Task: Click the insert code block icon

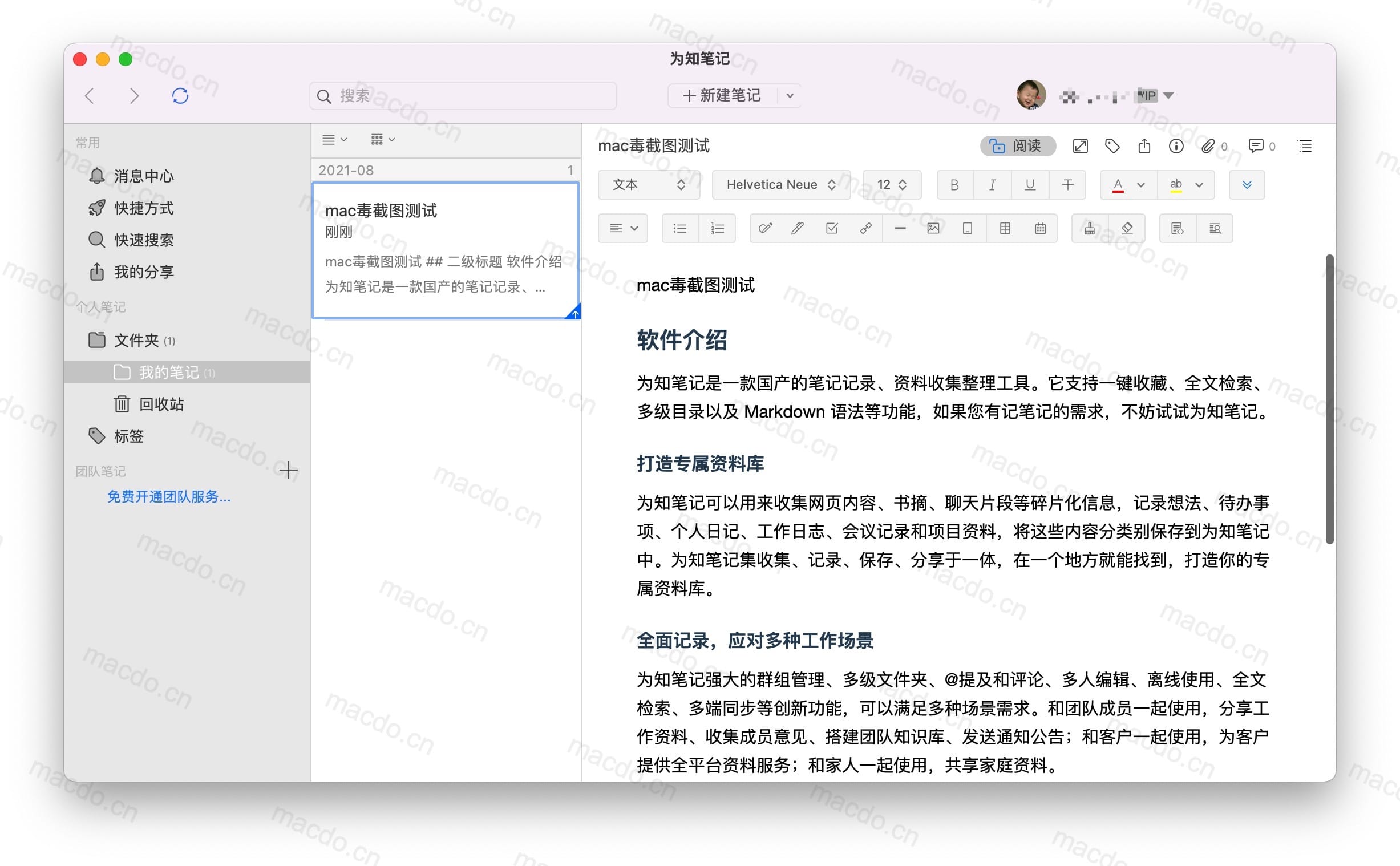Action: coord(1178,229)
